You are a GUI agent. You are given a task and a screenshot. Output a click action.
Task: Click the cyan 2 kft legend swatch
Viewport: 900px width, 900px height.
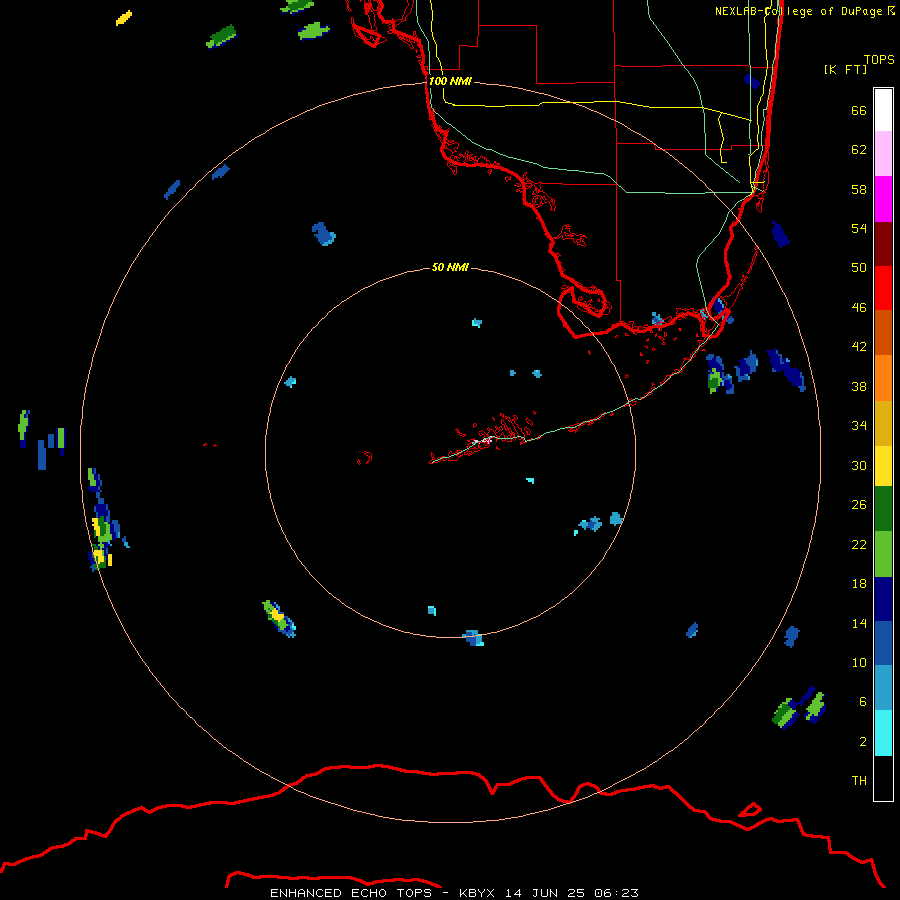[883, 733]
